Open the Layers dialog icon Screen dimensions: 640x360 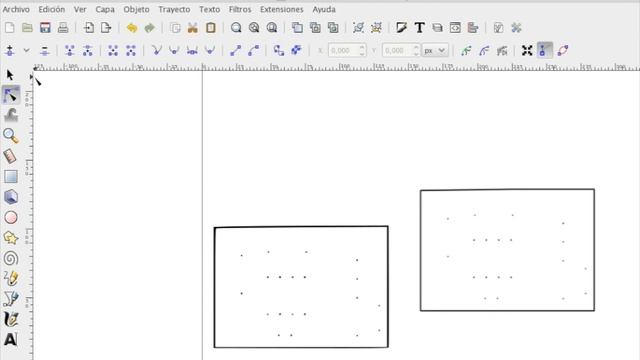(437, 28)
